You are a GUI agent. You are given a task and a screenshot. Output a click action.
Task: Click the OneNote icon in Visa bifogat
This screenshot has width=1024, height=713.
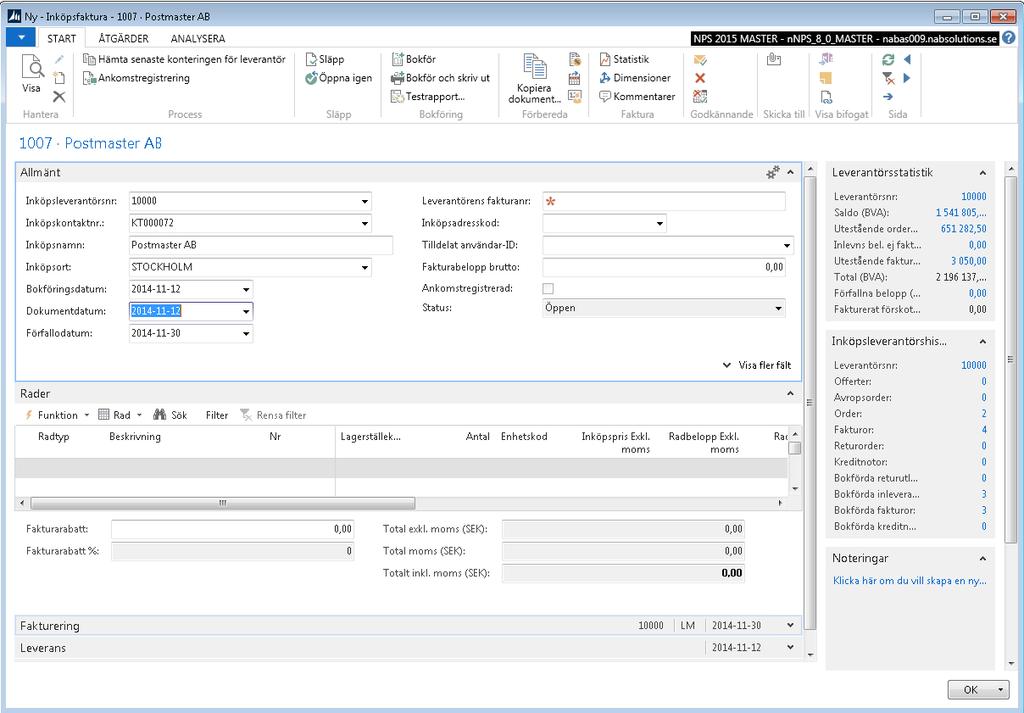(826, 59)
